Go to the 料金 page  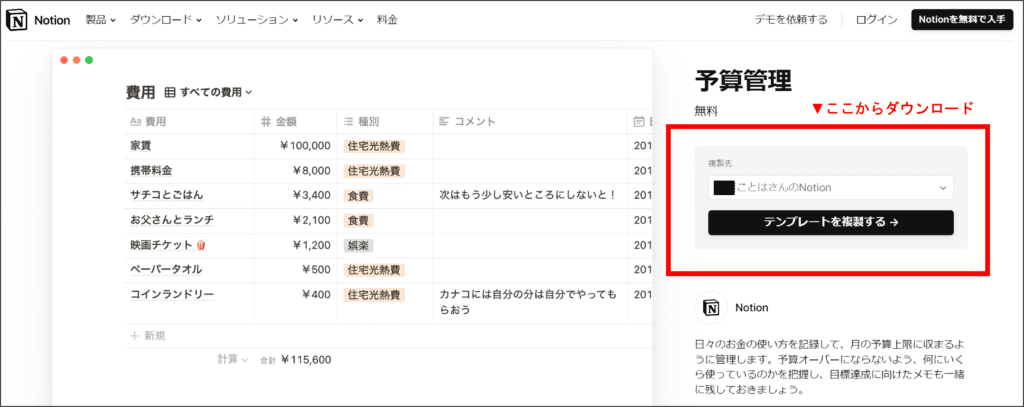(x=387, y=20)
